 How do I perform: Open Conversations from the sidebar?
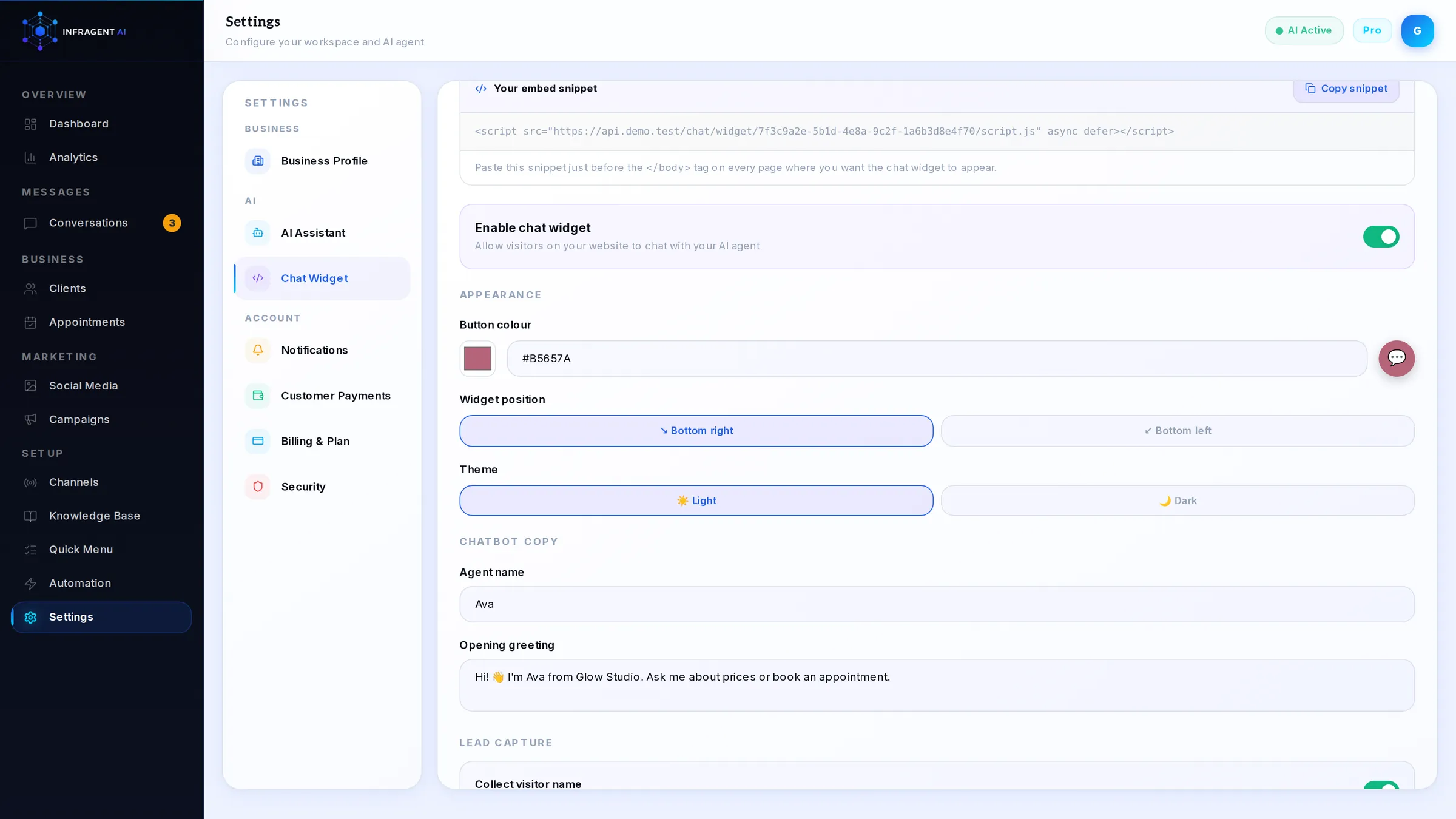pyautogui.click(x=101, y=223)
